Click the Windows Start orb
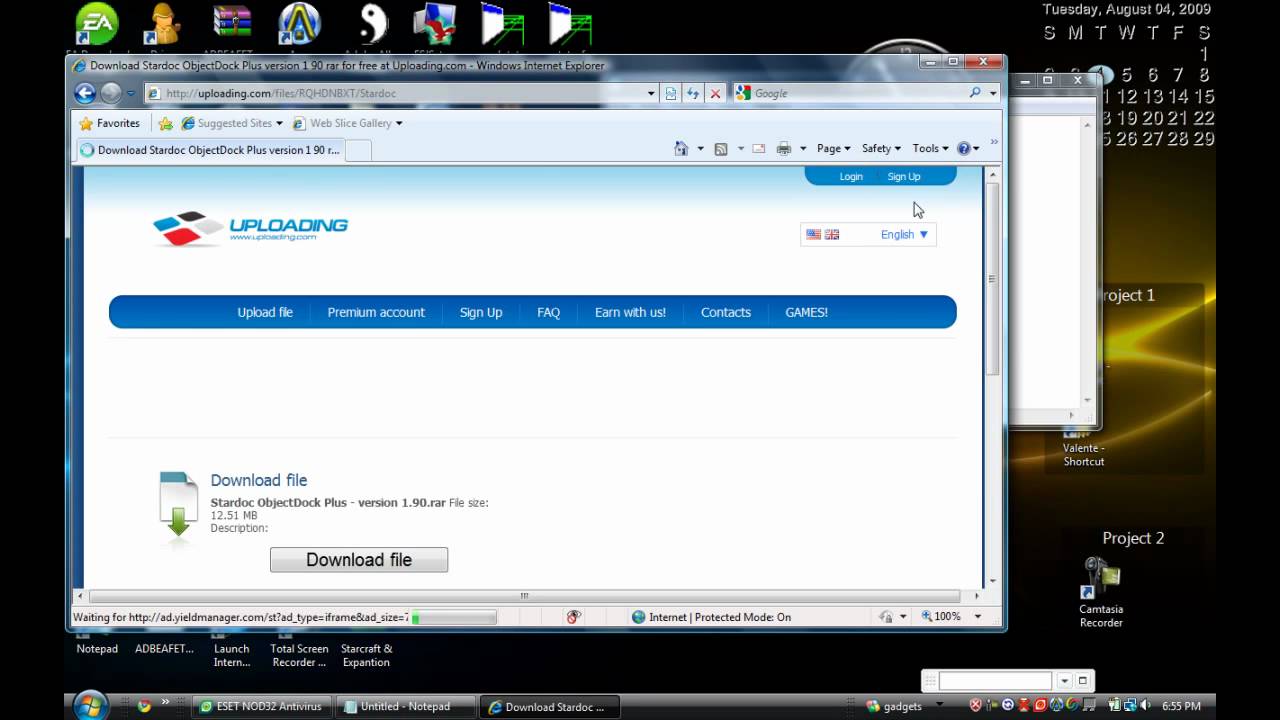 [91, 704]
